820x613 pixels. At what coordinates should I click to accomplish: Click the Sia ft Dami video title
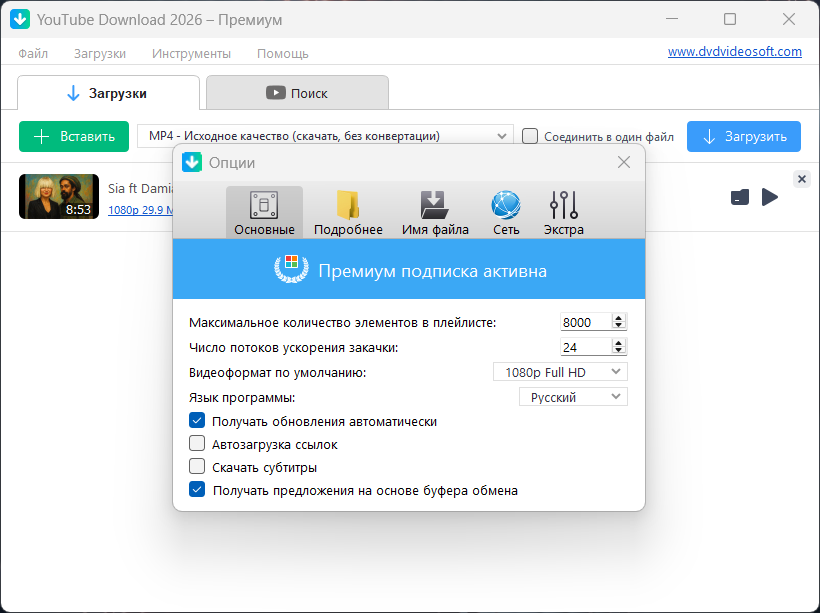140,188
